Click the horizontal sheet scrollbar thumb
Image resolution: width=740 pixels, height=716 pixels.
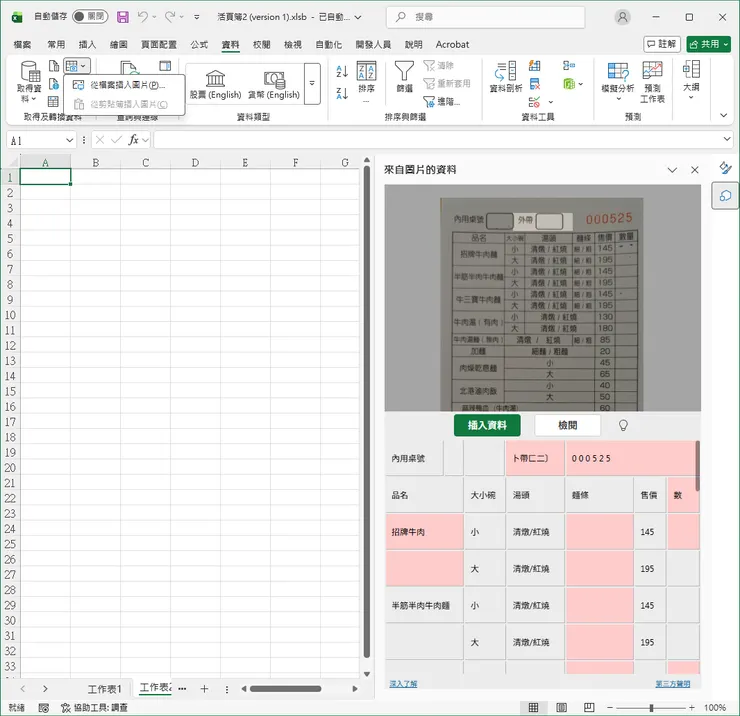pyautogui.click(x=286, y=689)
